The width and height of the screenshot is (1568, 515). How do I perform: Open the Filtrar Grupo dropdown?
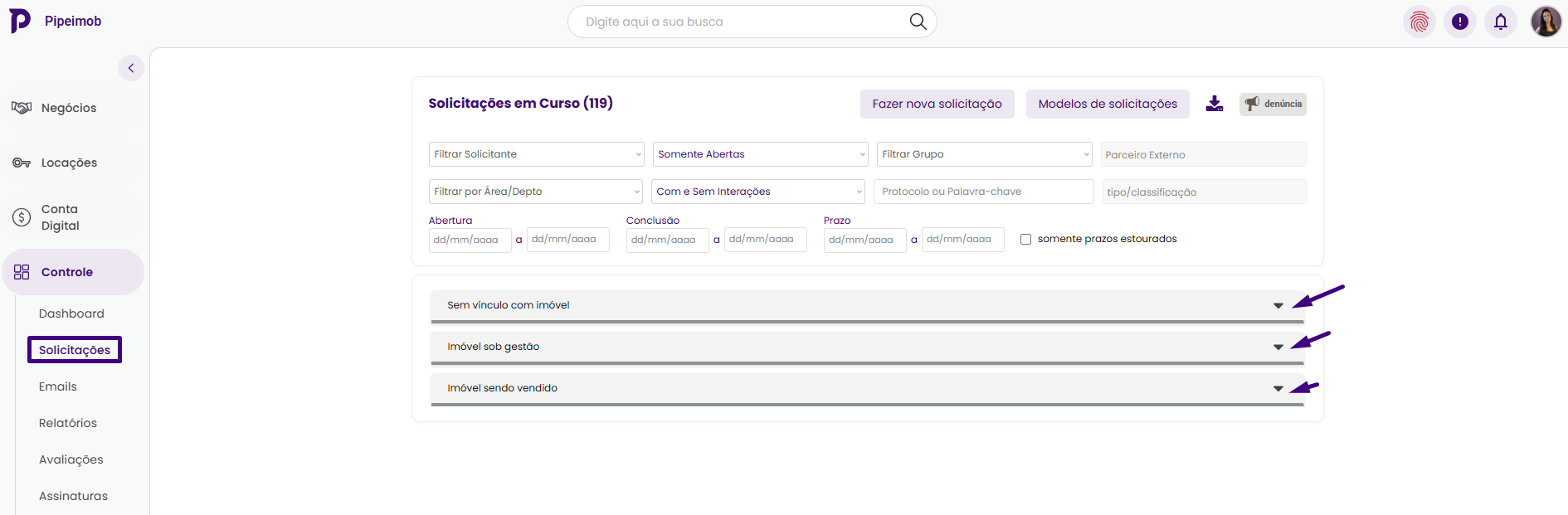(x=984, y=154)
